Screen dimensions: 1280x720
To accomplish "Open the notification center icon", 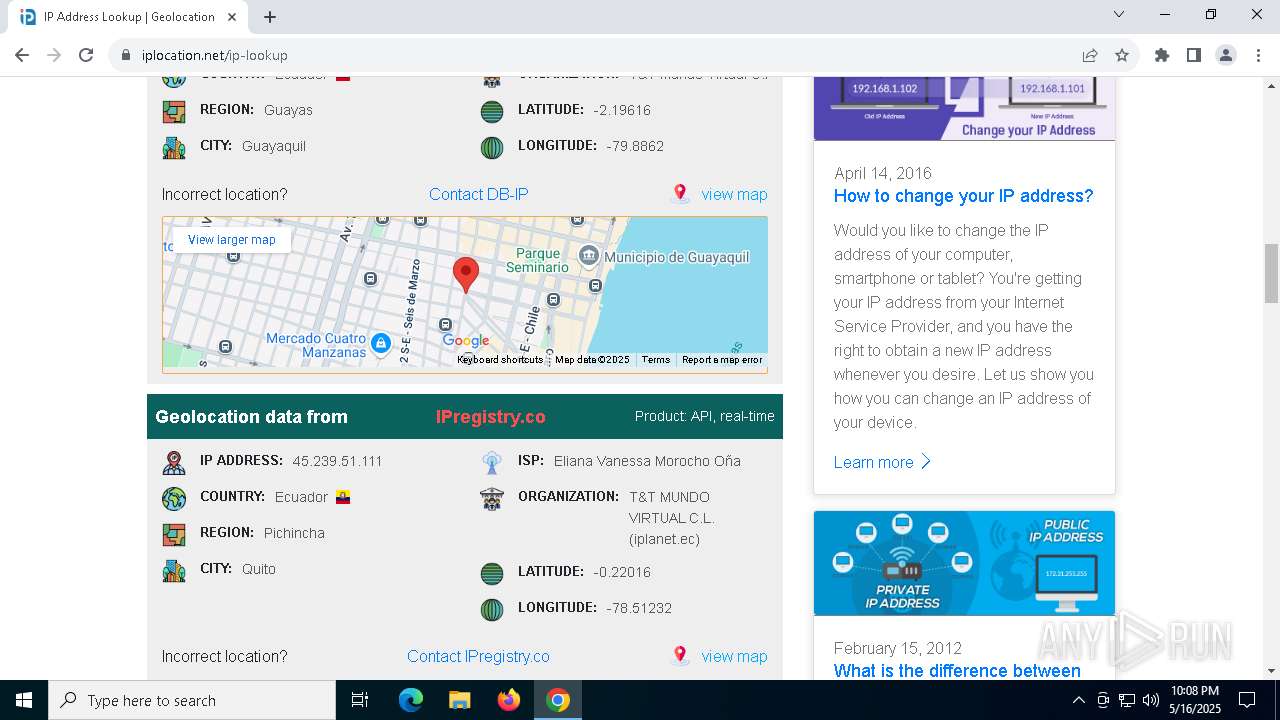I will coord(1247,700).
